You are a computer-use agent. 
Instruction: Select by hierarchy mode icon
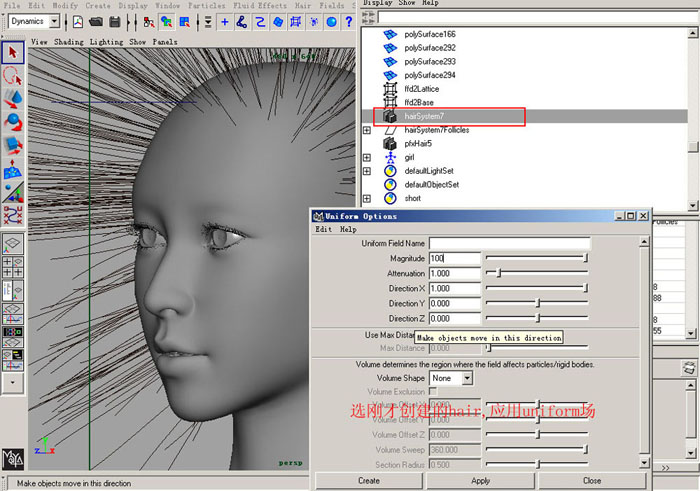(x=149, y=21)
